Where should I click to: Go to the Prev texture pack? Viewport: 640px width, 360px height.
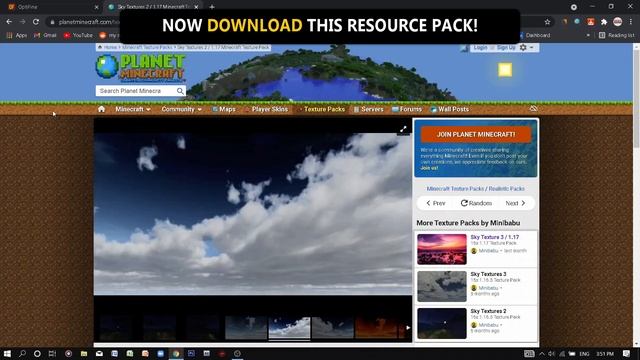(x=436, y=203)
